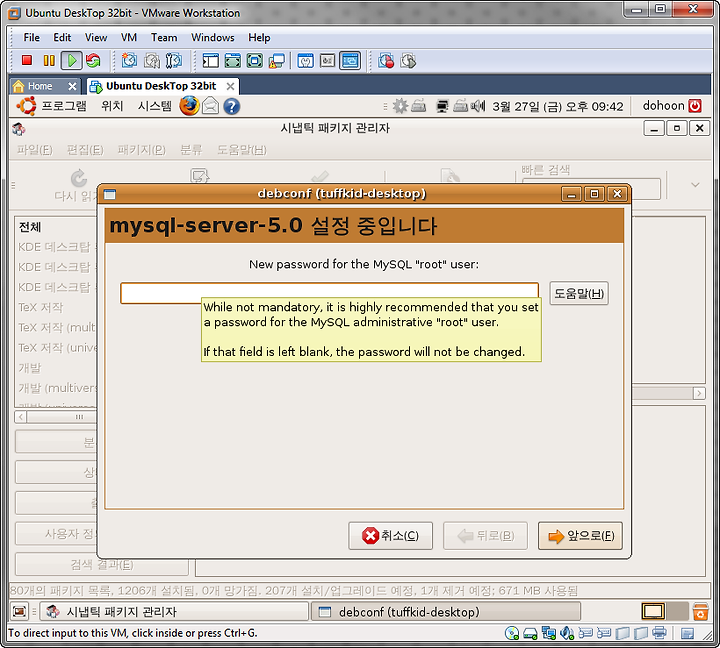The width and height of the screenshot is (720, 648).
Task: Open the VMware Help menu
Action: coord(259,38)
